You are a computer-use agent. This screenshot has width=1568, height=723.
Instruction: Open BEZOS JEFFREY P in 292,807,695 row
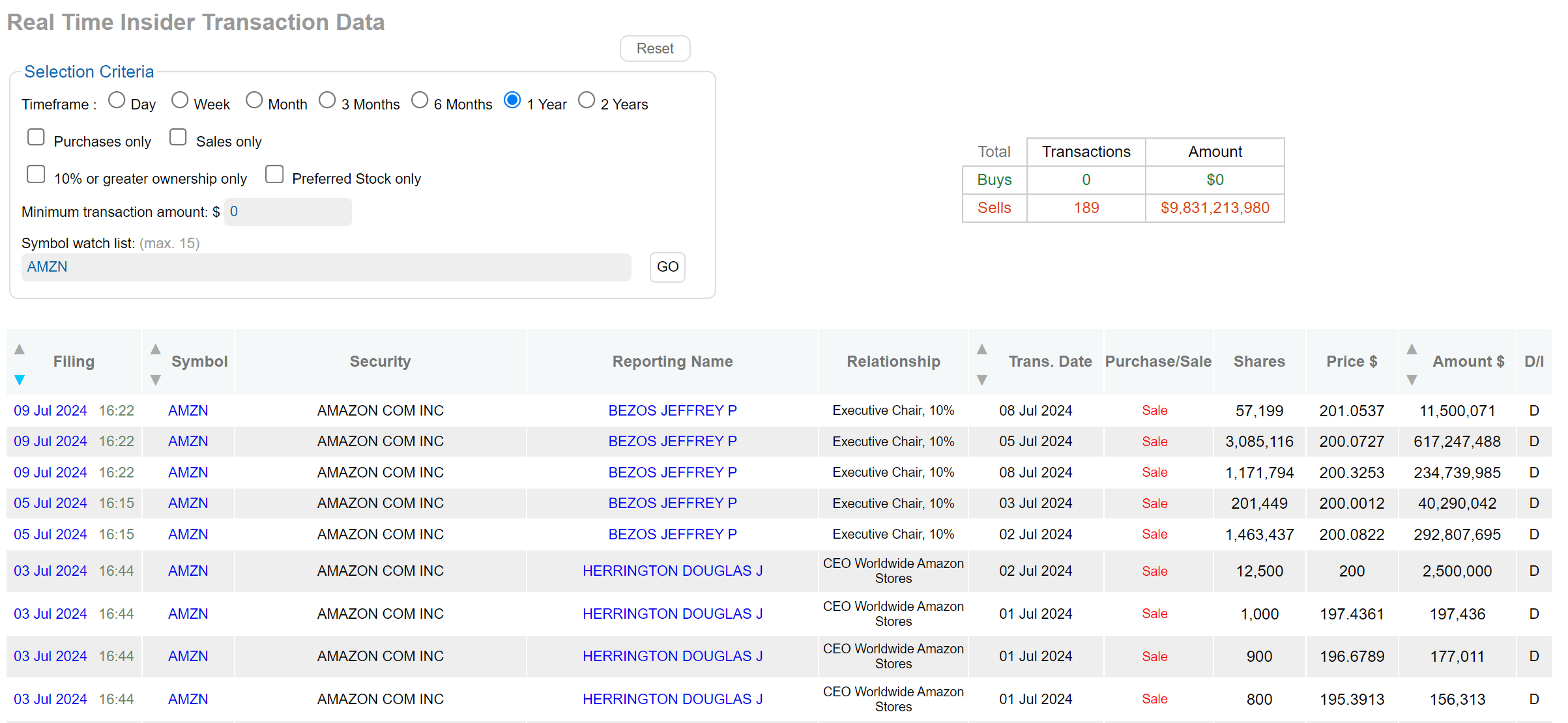click(673, 535)
